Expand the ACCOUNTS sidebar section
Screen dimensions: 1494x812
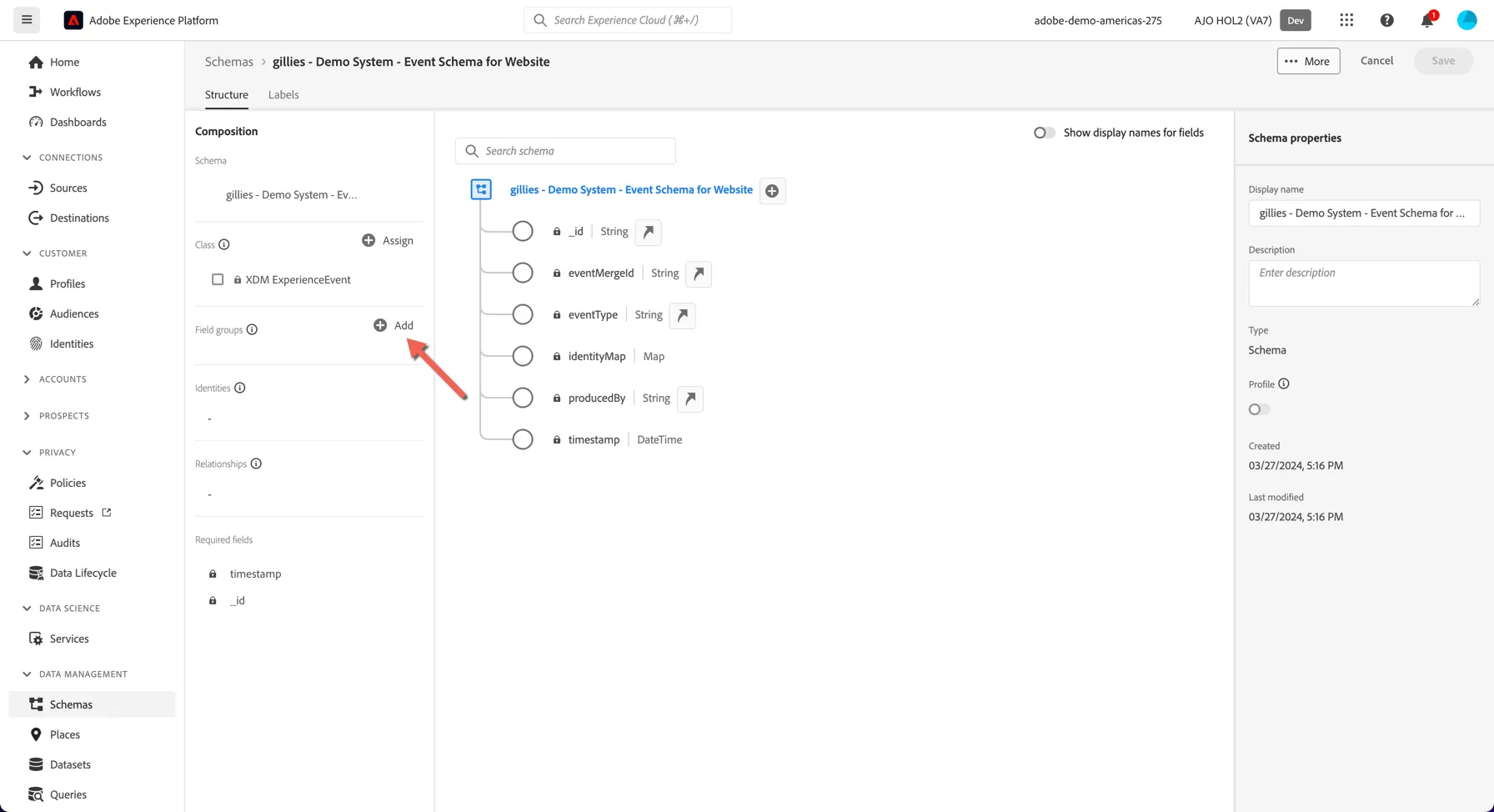coord(27,379)
